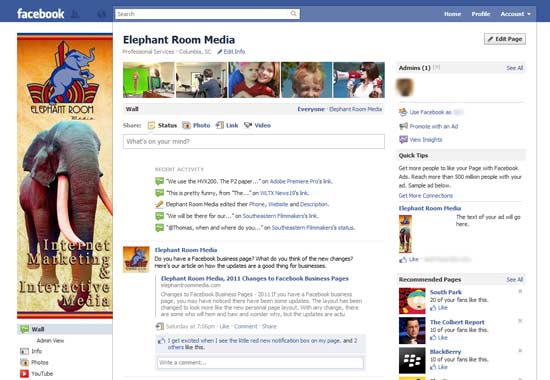This screenshot has height=380, width=550.
Task: Dismiss BlackBerry recommendation with X
Action: (x=520, y=350)
